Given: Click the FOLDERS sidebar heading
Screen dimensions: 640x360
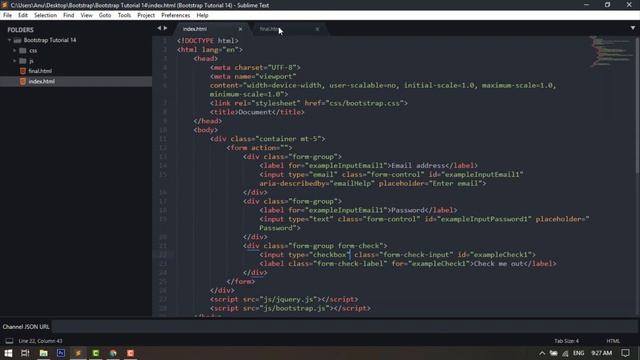Looking at the screenshot, I should pos(20,30).
